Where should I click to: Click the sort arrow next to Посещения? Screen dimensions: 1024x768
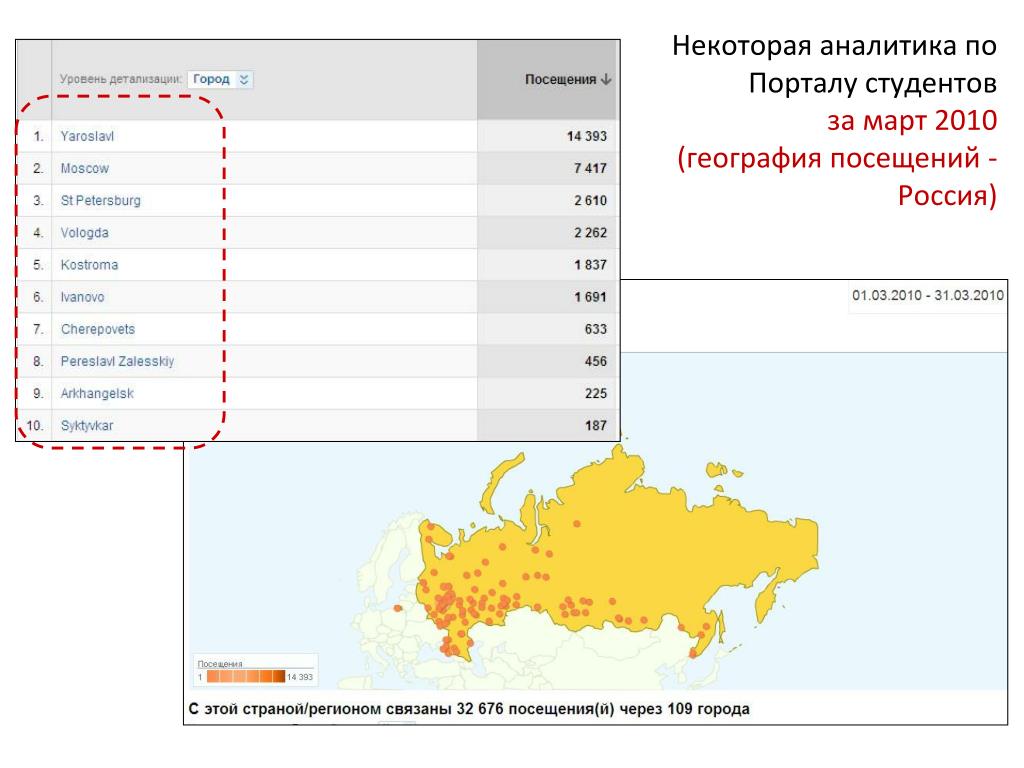coord(605,80)
